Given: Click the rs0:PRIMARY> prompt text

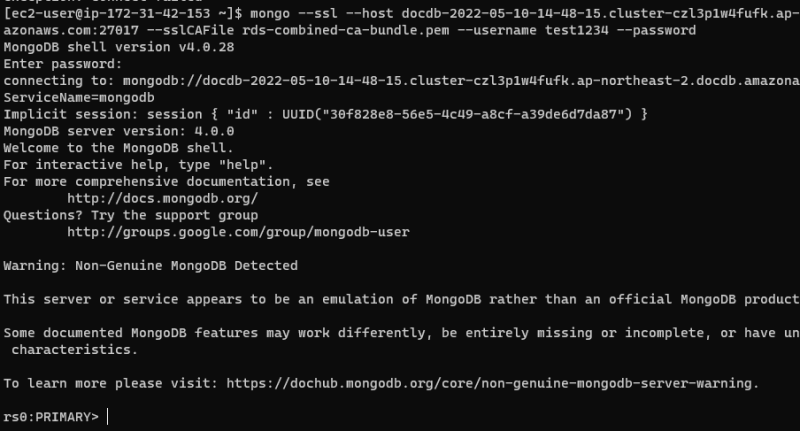Looking at the screenshot, I should tap(51, 416).
